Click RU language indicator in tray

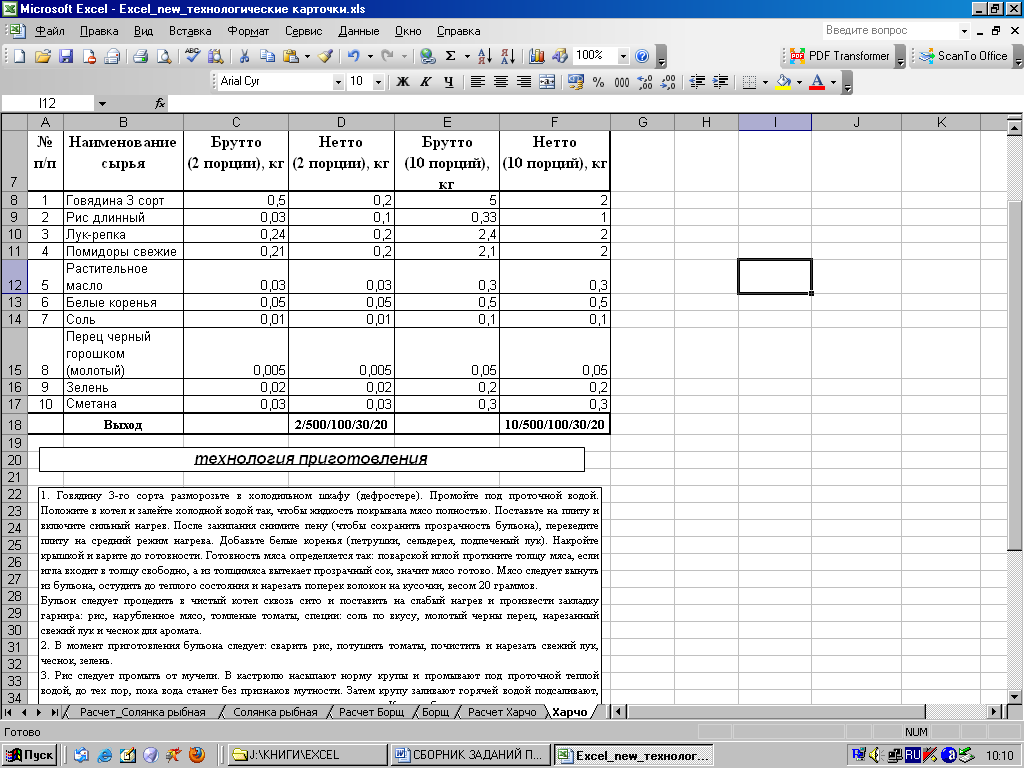913,756
